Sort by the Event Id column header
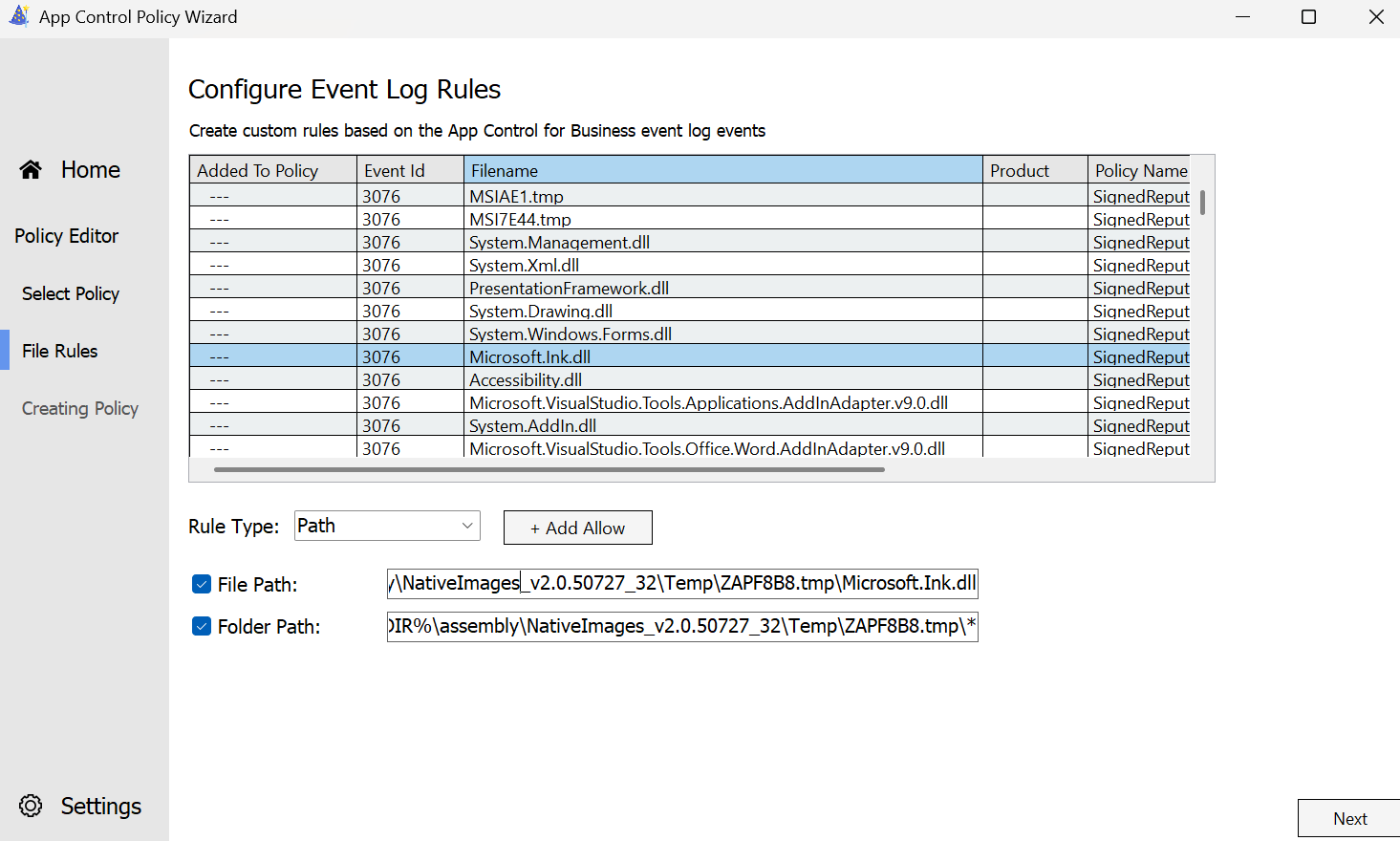Screen dimensions: 1400x841 (x=410, y=170)
